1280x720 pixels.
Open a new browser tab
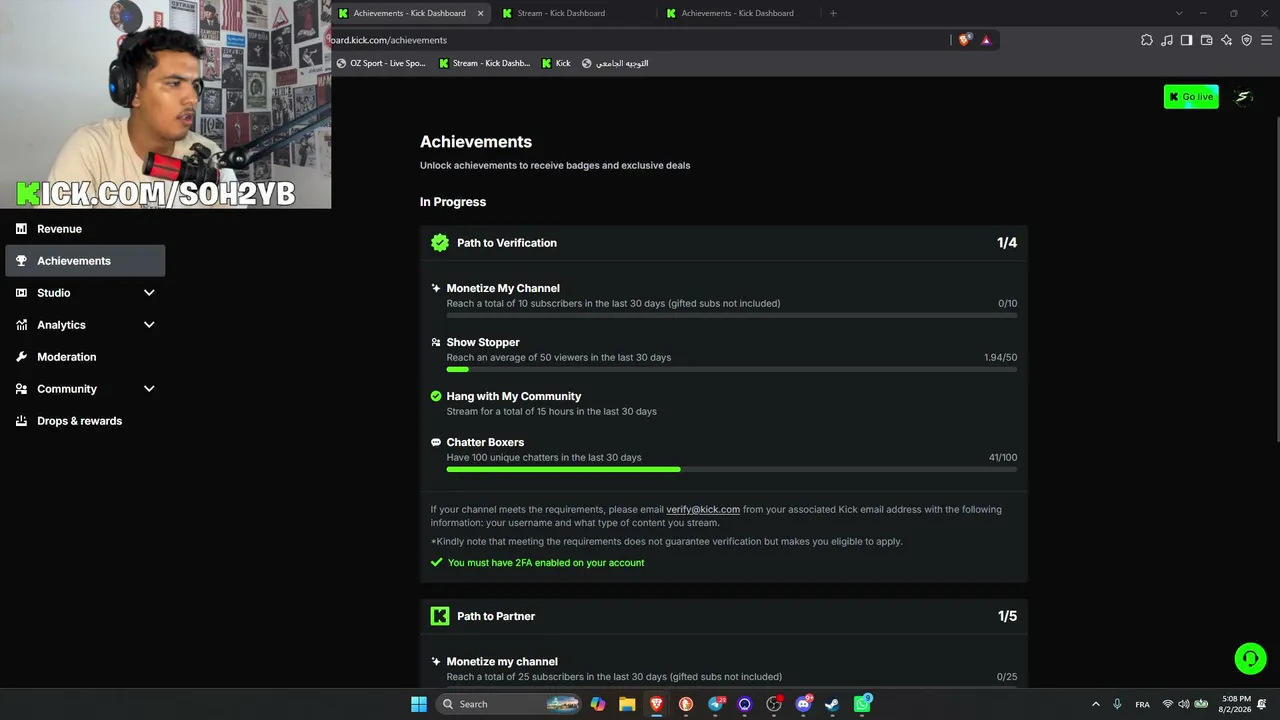[x=833, y=13]
